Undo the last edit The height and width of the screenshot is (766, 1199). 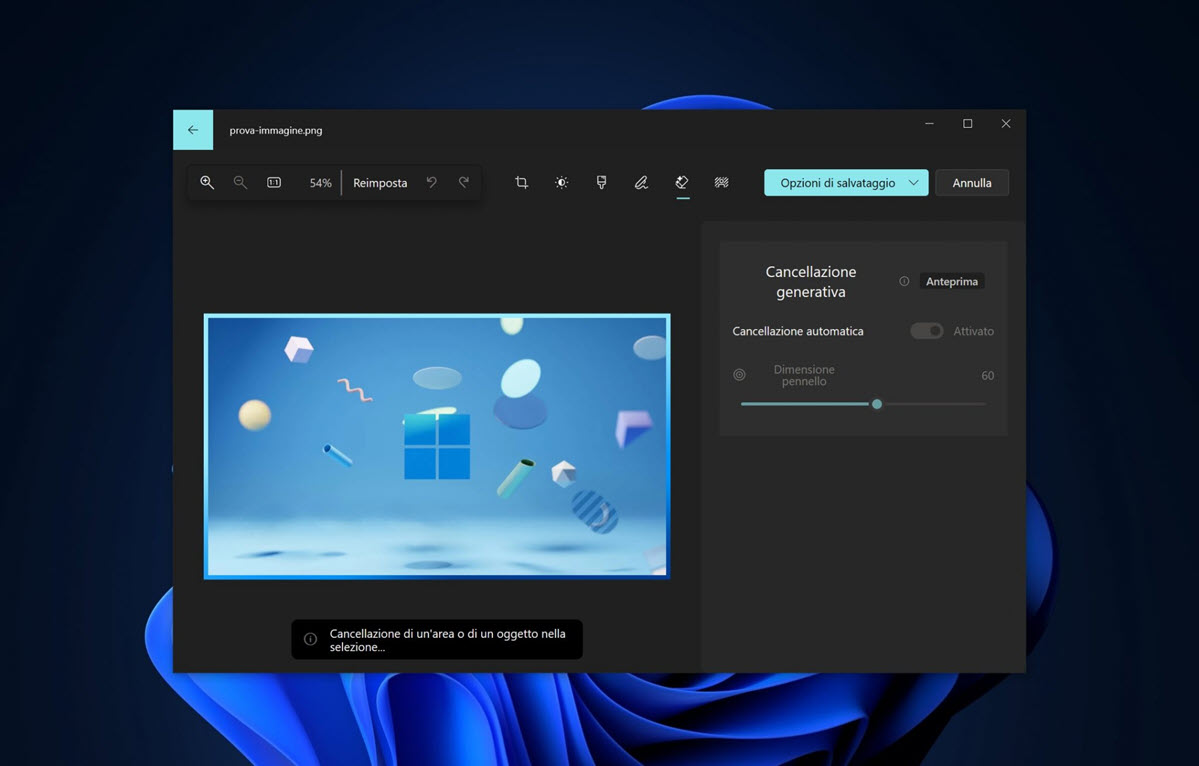pyautogui.click(x=432, y=183)
